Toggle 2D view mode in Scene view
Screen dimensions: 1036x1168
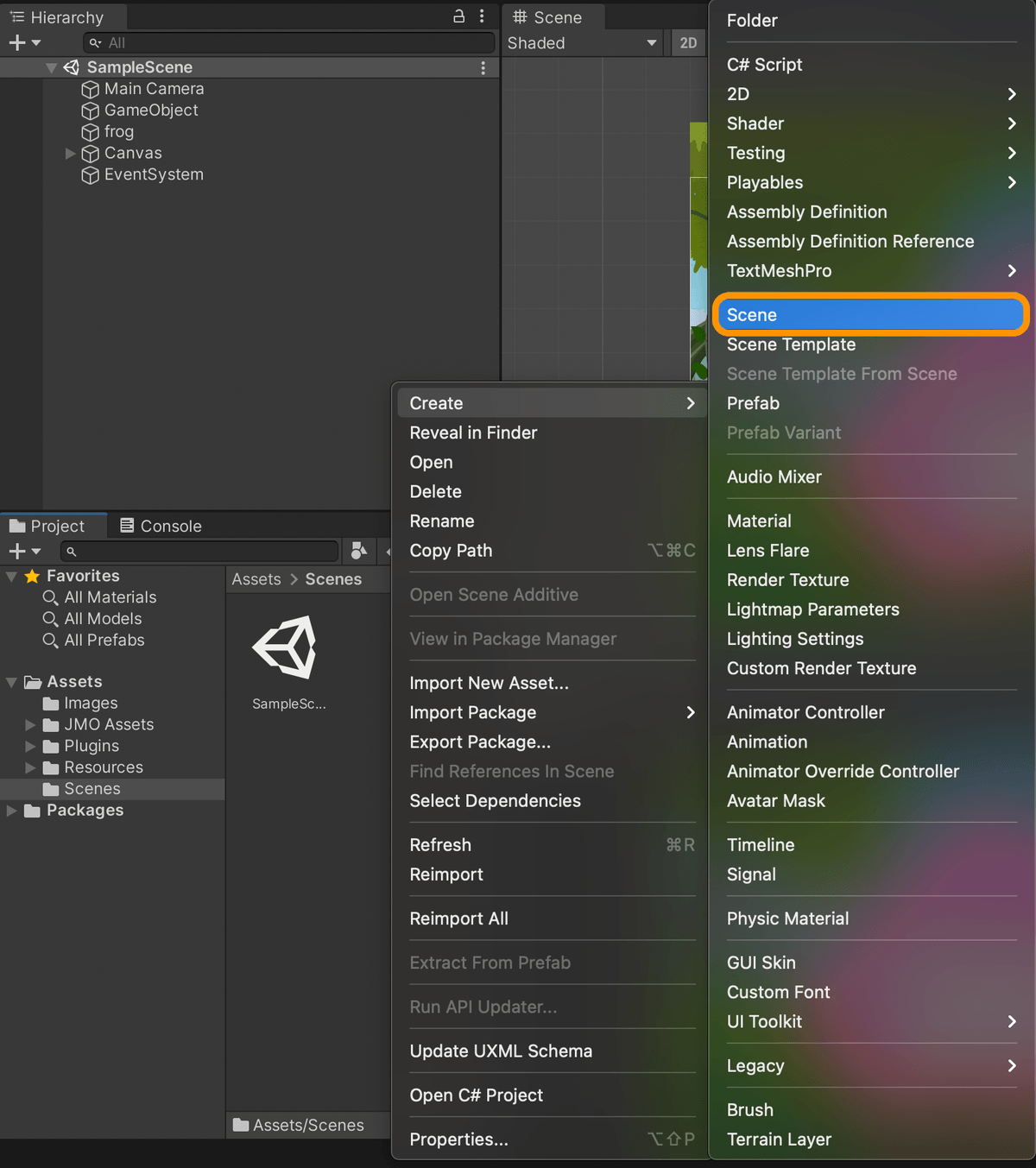click(688, 42)
